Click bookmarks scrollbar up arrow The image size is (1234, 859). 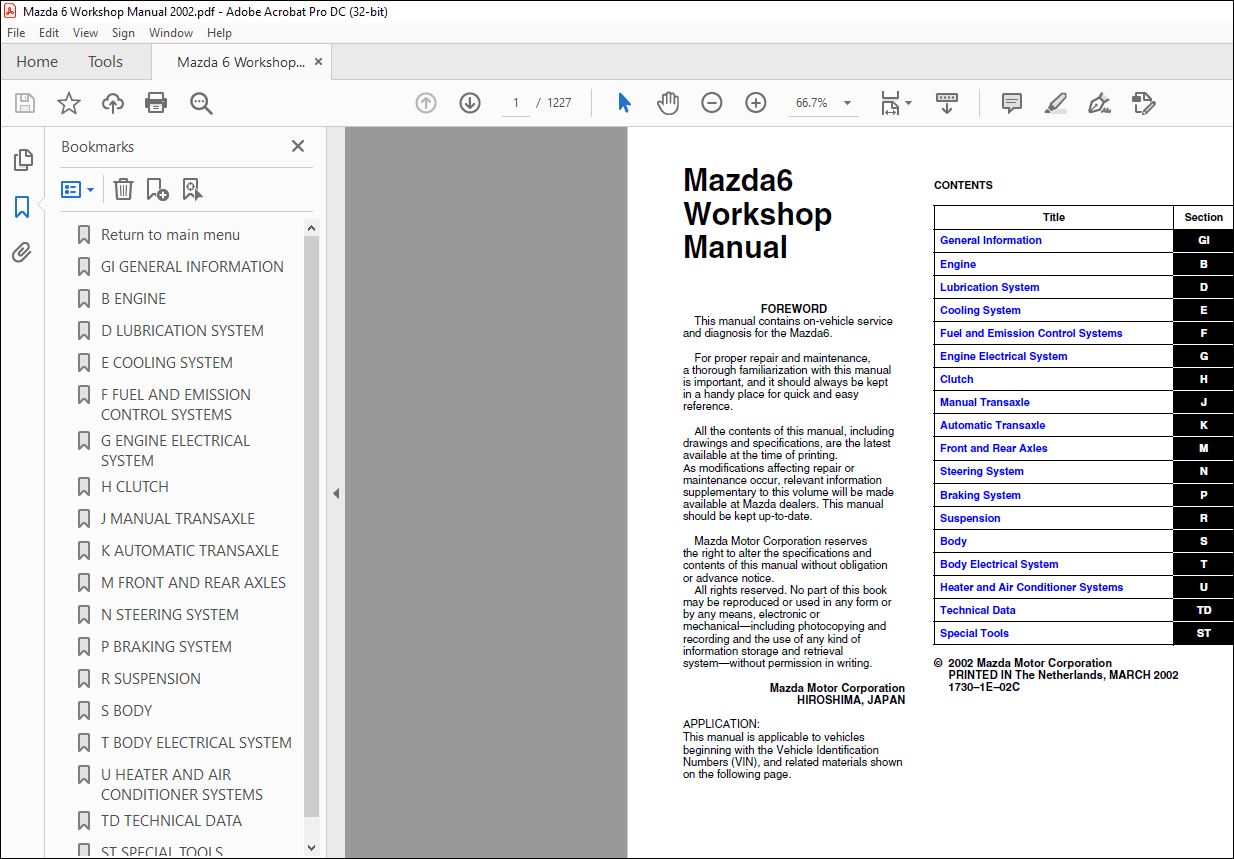[x=311, y=228]
